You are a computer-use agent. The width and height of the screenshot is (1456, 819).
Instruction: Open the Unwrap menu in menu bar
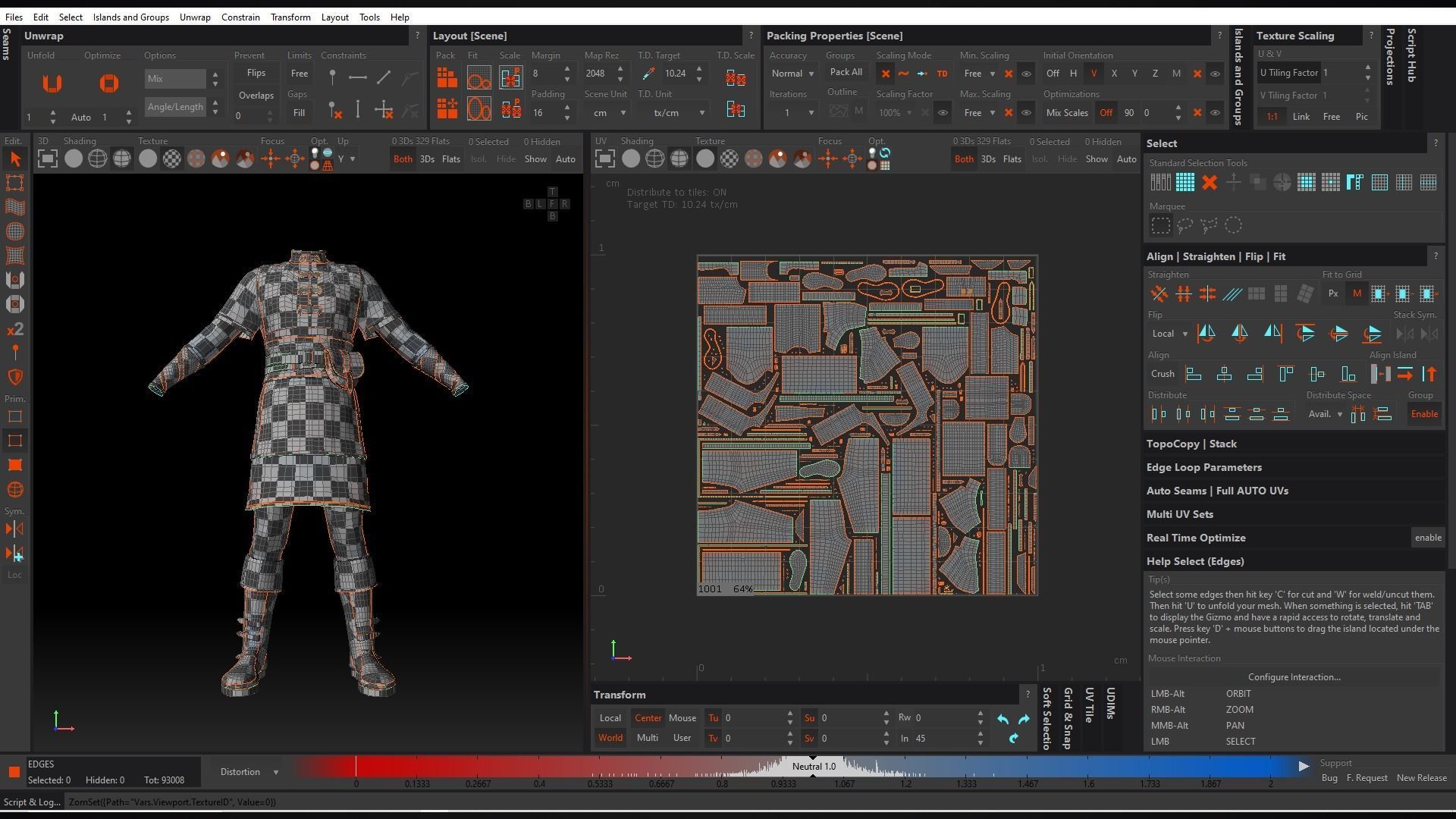click(195, 17)
